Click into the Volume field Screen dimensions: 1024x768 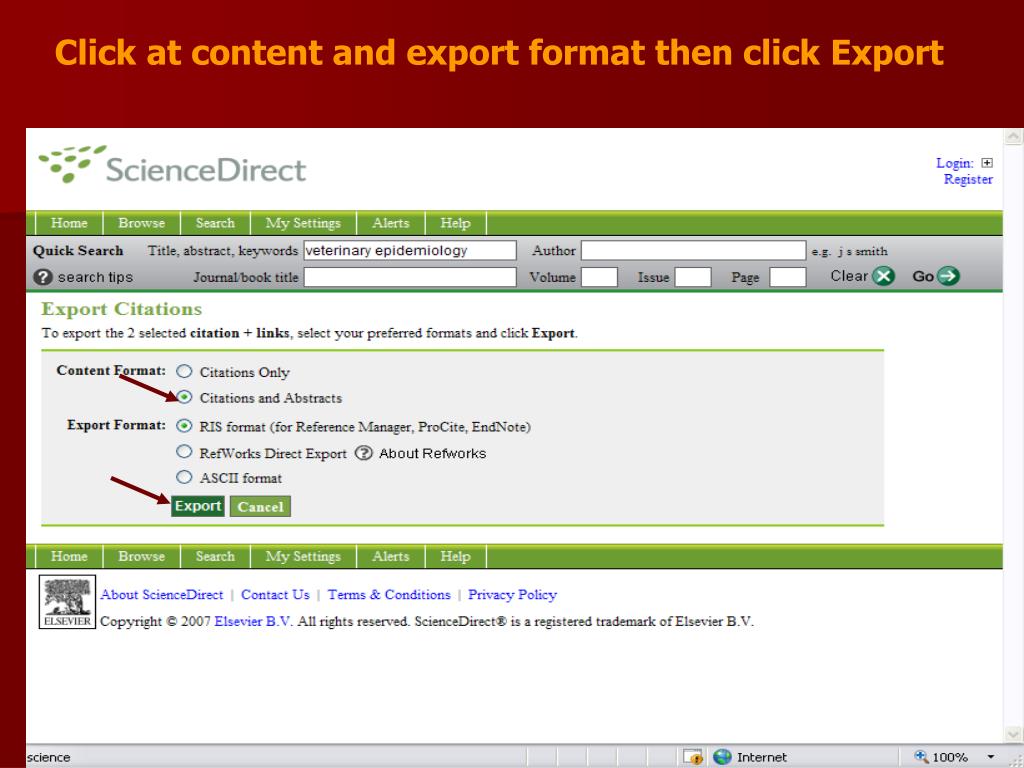599,277
